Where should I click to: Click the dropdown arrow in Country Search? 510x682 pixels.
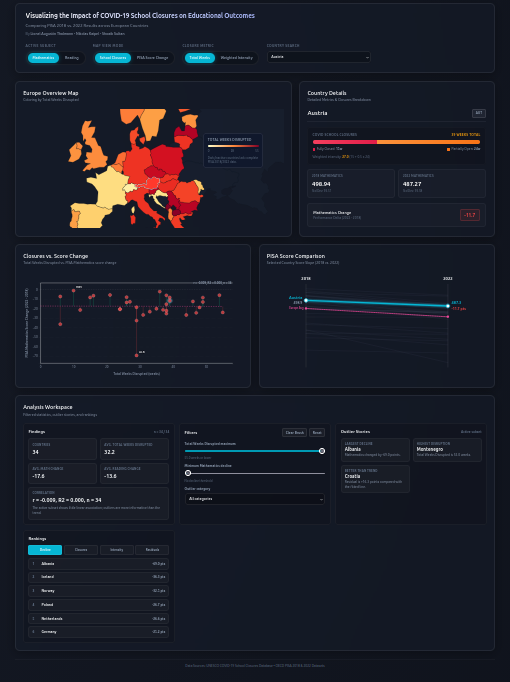click(367, 57)
